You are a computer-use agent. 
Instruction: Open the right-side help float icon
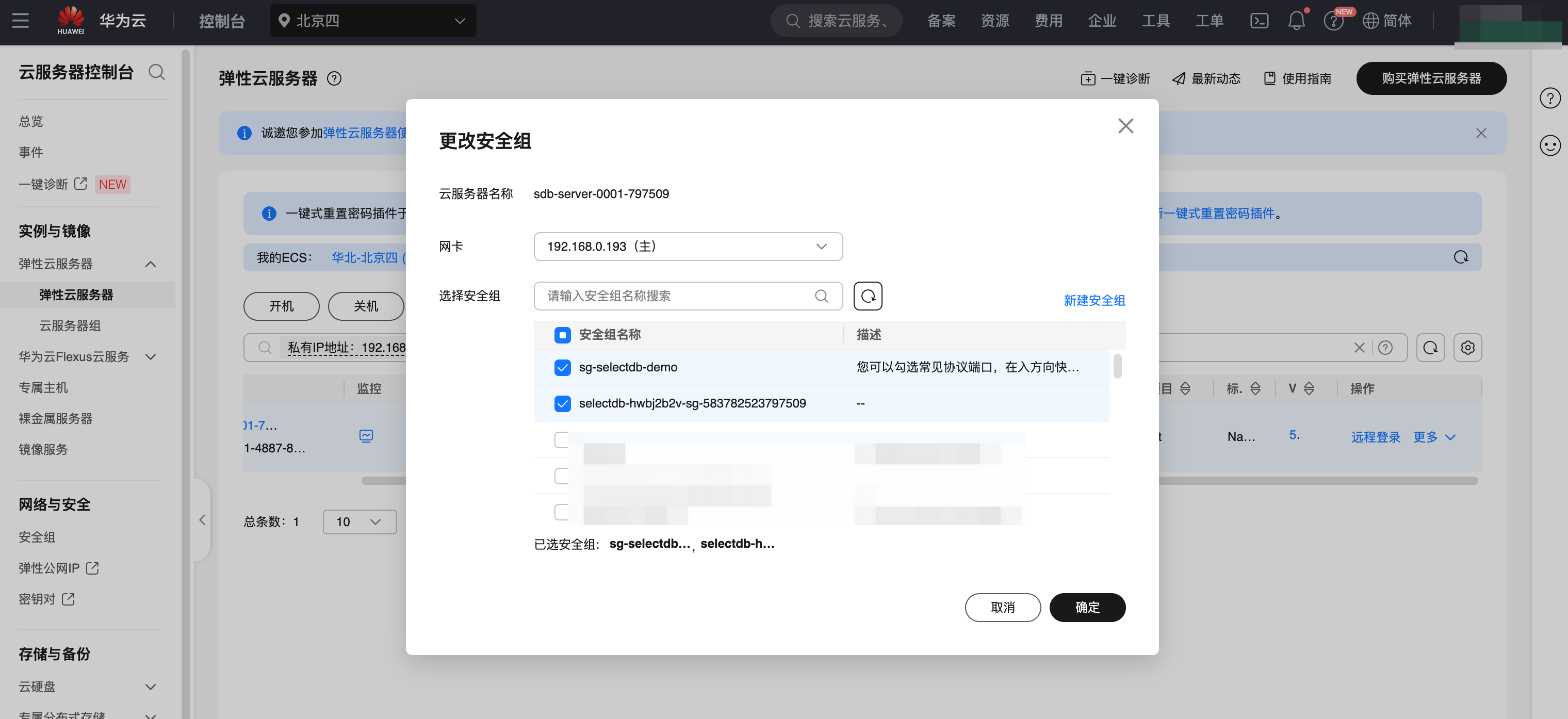tap(1550, 98)
